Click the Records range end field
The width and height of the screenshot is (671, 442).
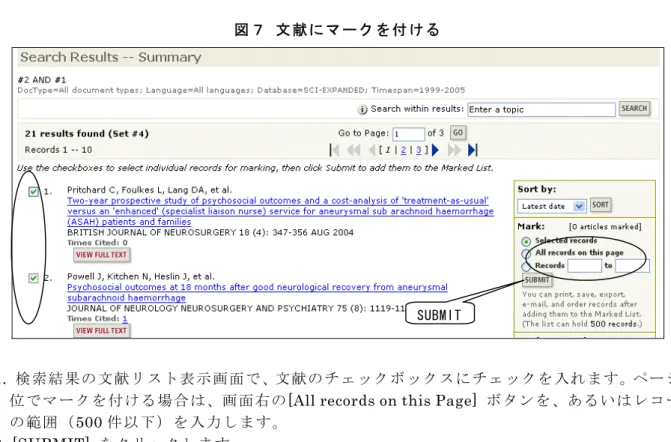click(632, 266)
